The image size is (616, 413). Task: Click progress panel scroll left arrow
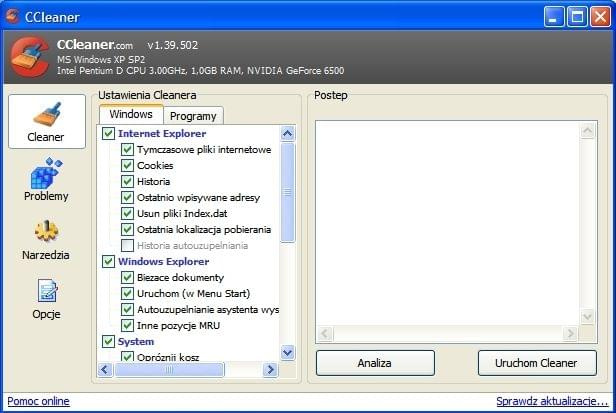coord(325,334)
